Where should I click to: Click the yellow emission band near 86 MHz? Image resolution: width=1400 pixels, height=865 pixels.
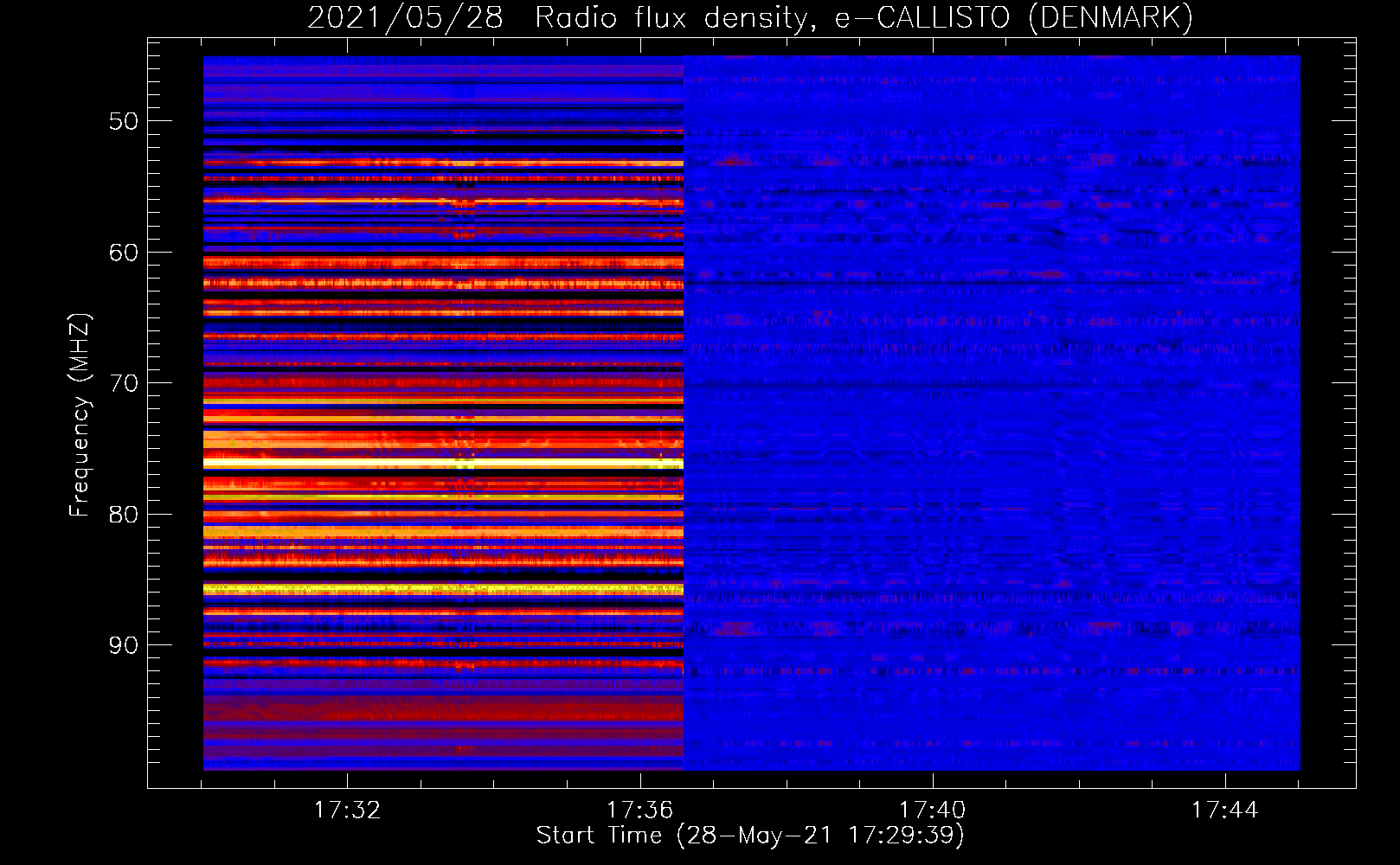click(x=443, y=589)
